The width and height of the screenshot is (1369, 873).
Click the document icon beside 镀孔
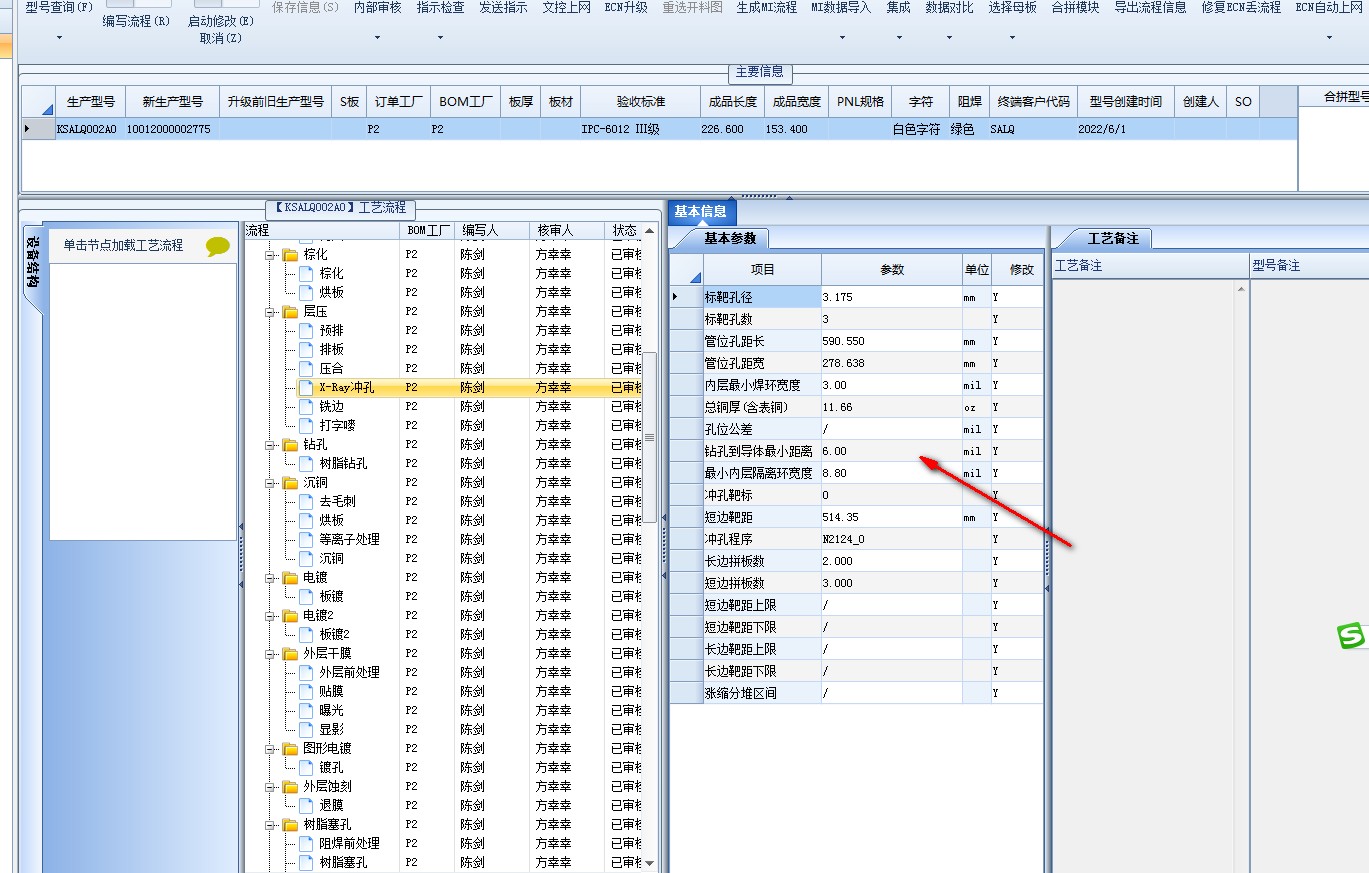pos(306,768)
